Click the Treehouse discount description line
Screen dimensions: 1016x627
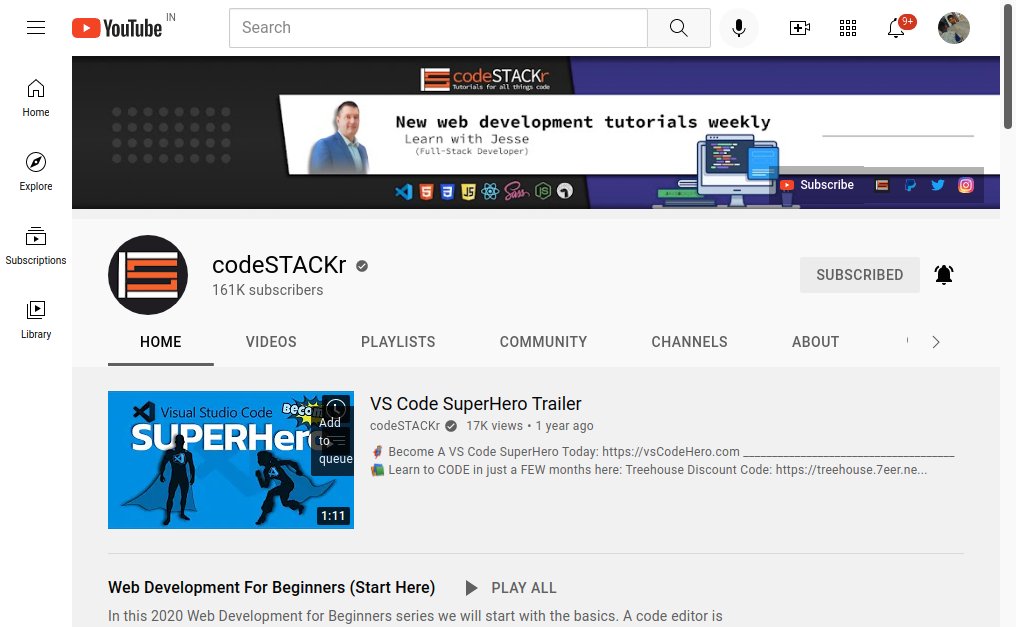[x=649, y=470]
